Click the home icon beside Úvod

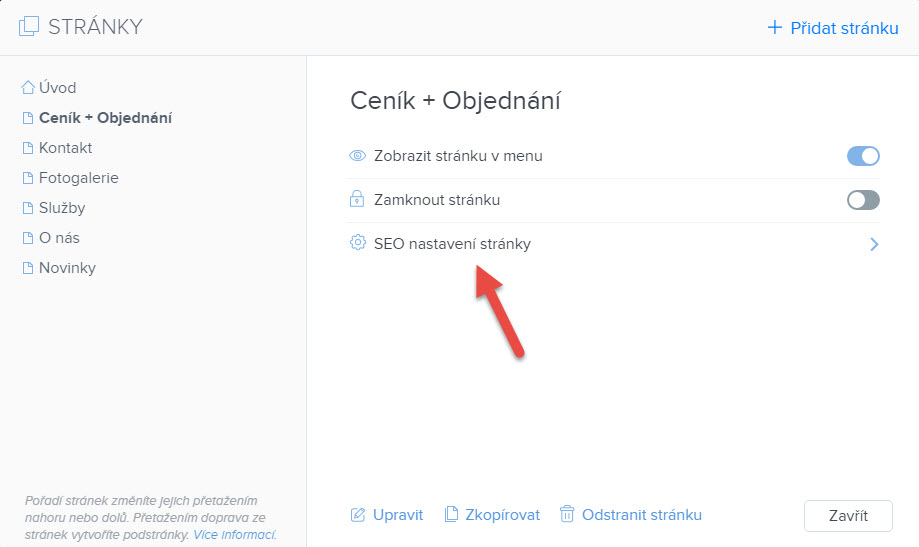click(28, 87)
